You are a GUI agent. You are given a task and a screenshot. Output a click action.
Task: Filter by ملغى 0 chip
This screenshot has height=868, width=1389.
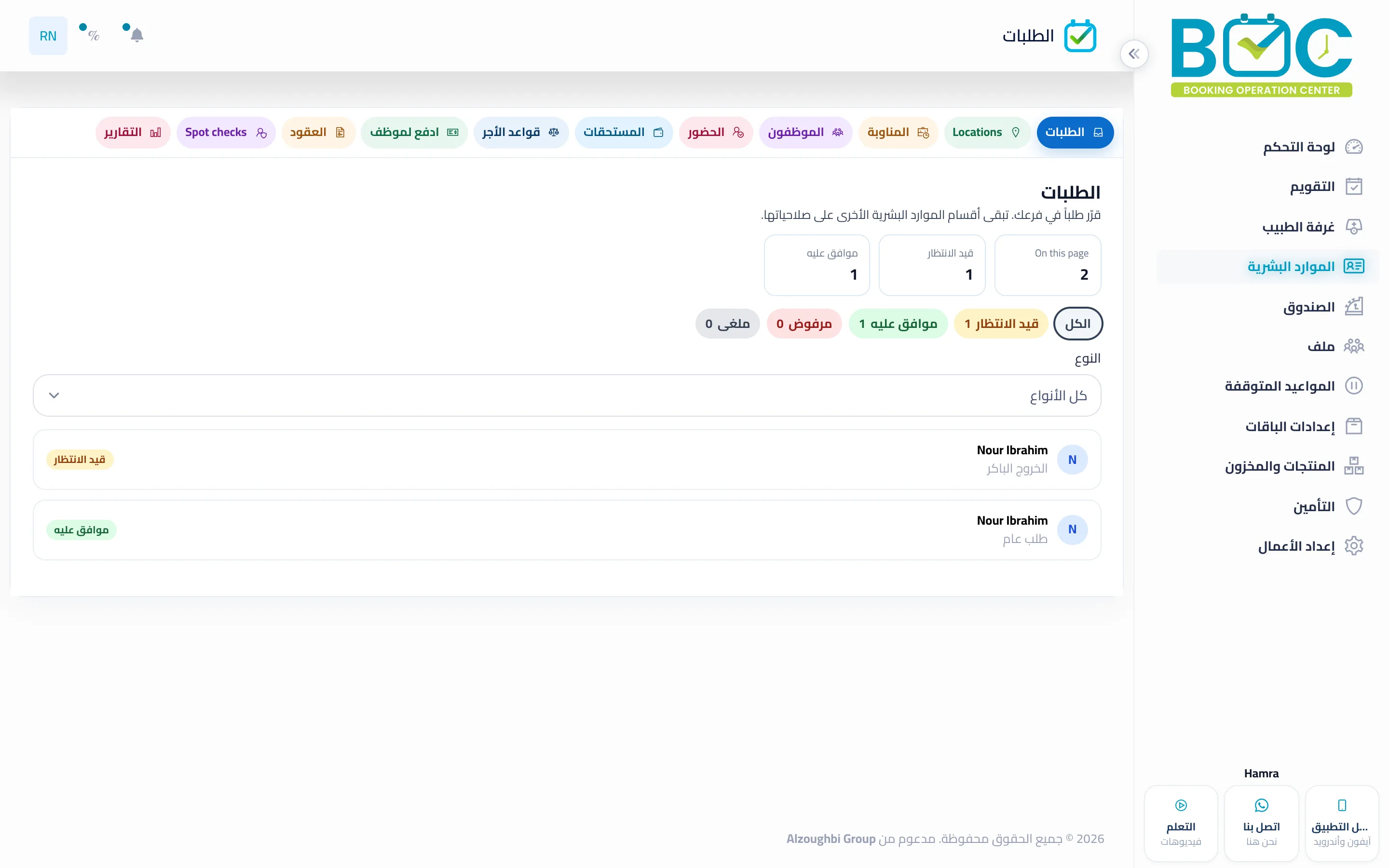coord(727,324)
